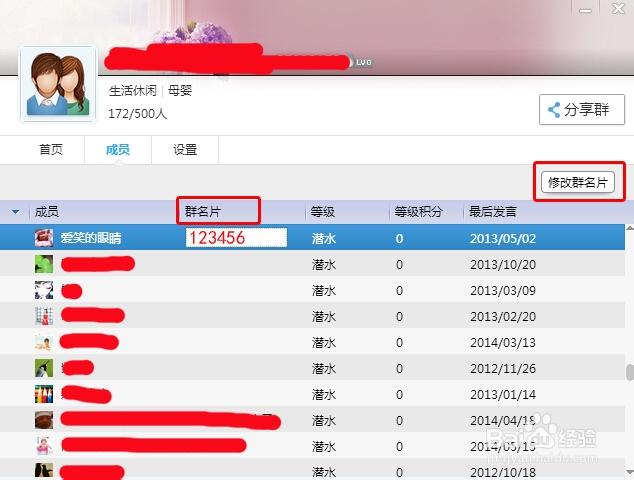
Task: Click member avatar in 2013/02/20 row
Action: pyautogui.click(x=44, y=316)
